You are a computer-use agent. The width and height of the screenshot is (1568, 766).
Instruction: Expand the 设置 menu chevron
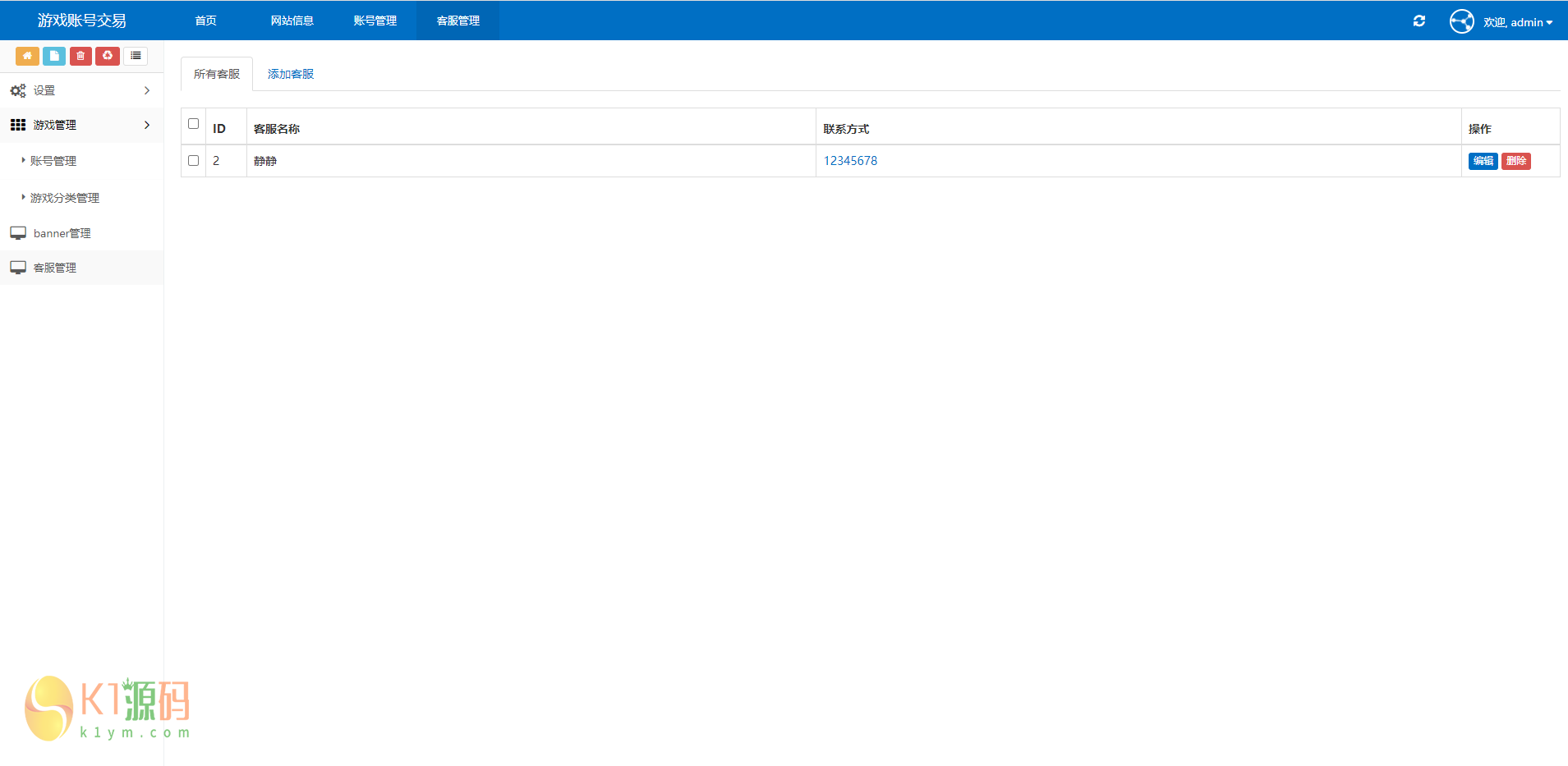click(x=147, y=90)
